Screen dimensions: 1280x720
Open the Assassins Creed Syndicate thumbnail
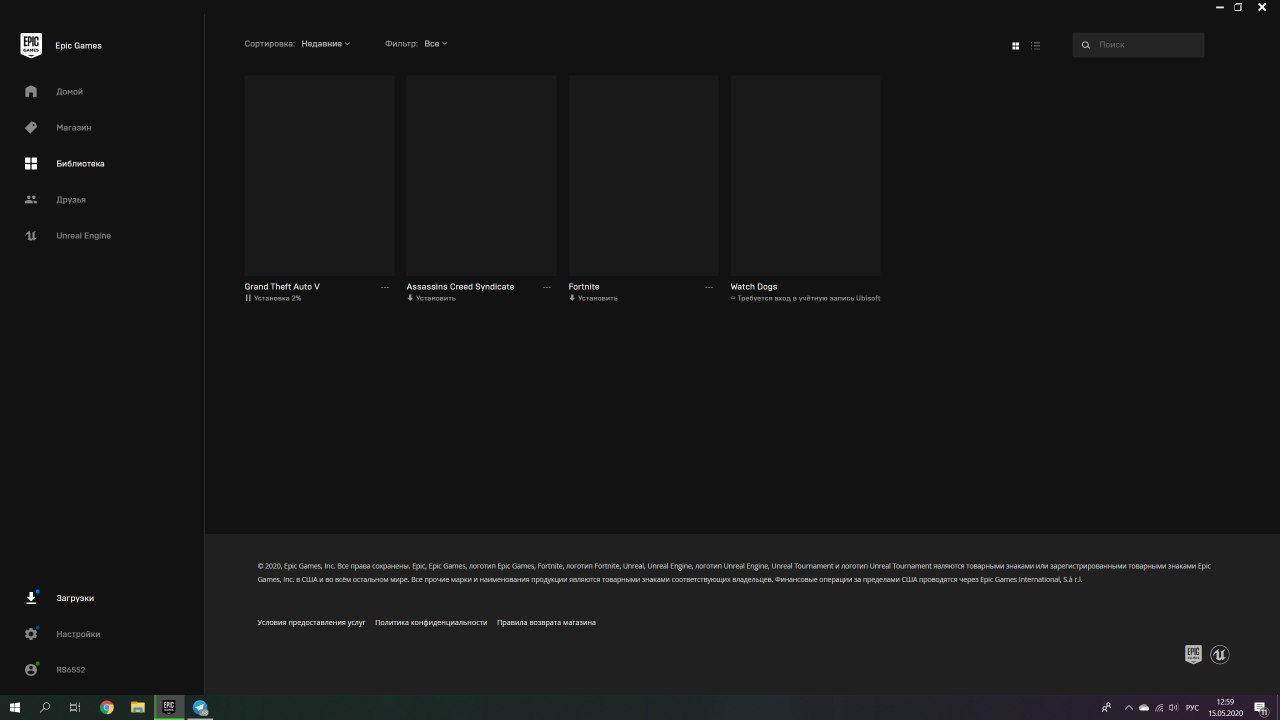tap(482, 175)
